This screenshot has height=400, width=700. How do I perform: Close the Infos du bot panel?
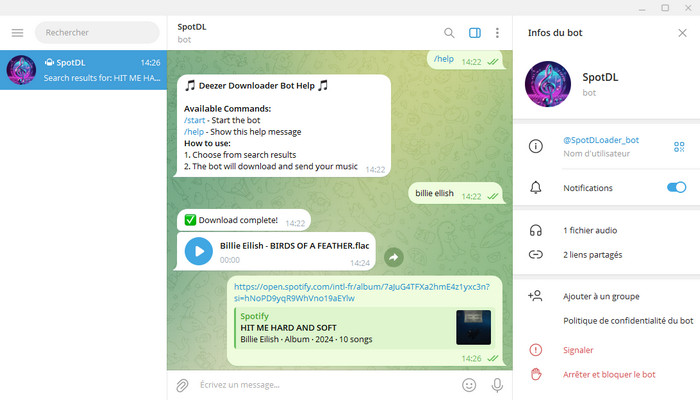click(x=682, y=33)
